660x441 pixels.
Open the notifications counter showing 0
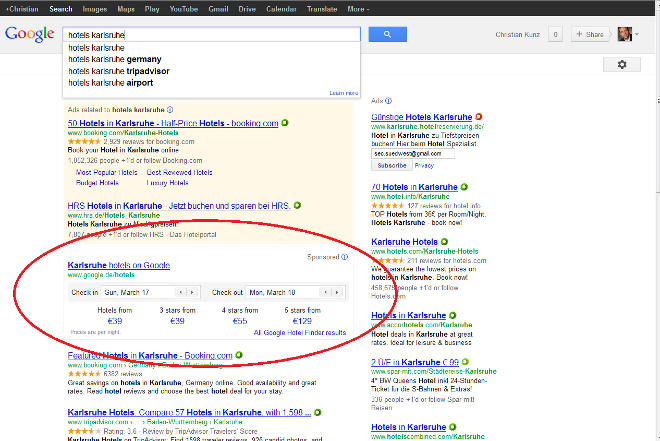click(x=555, y=35)
